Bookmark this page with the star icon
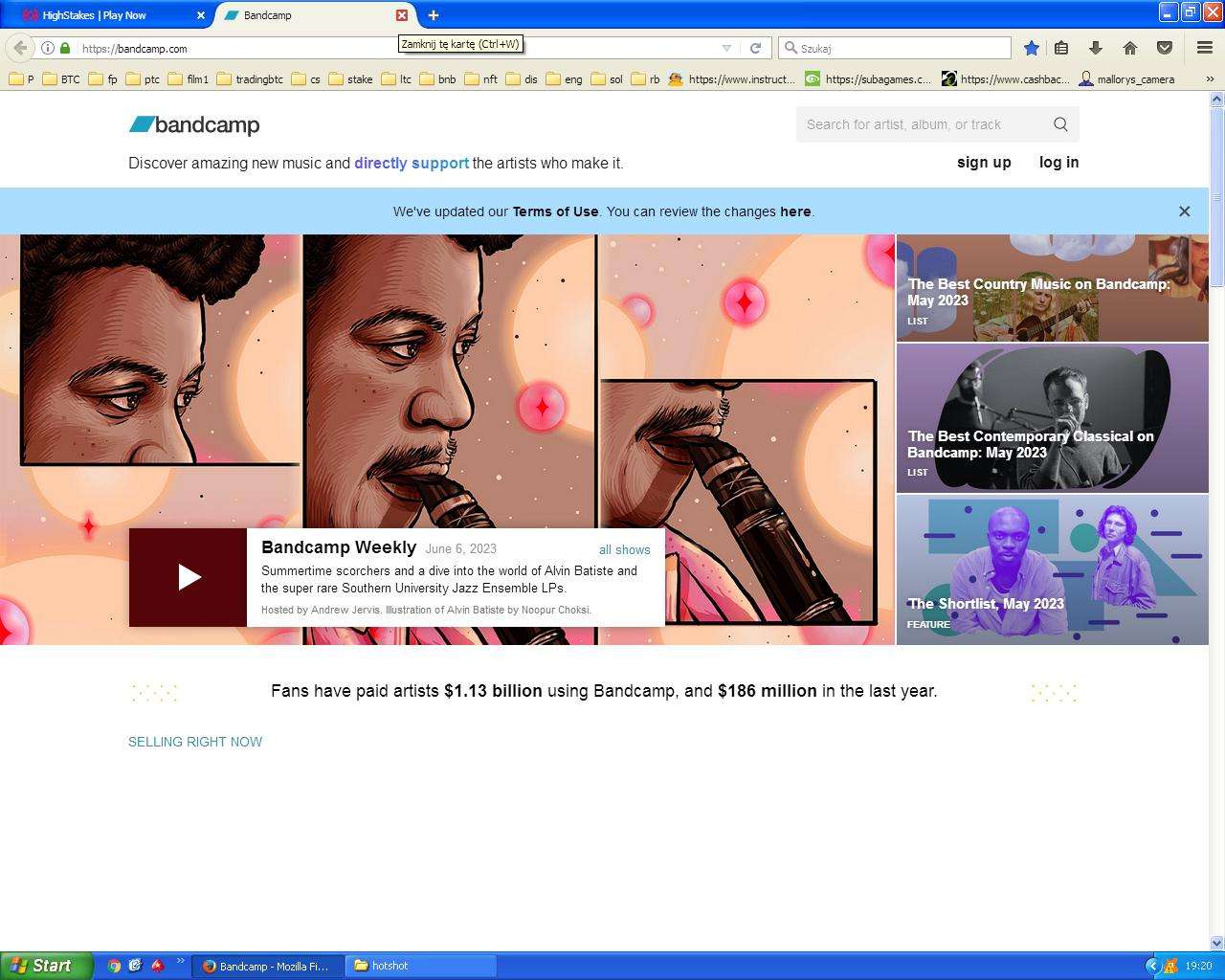 coord(1031,48)
